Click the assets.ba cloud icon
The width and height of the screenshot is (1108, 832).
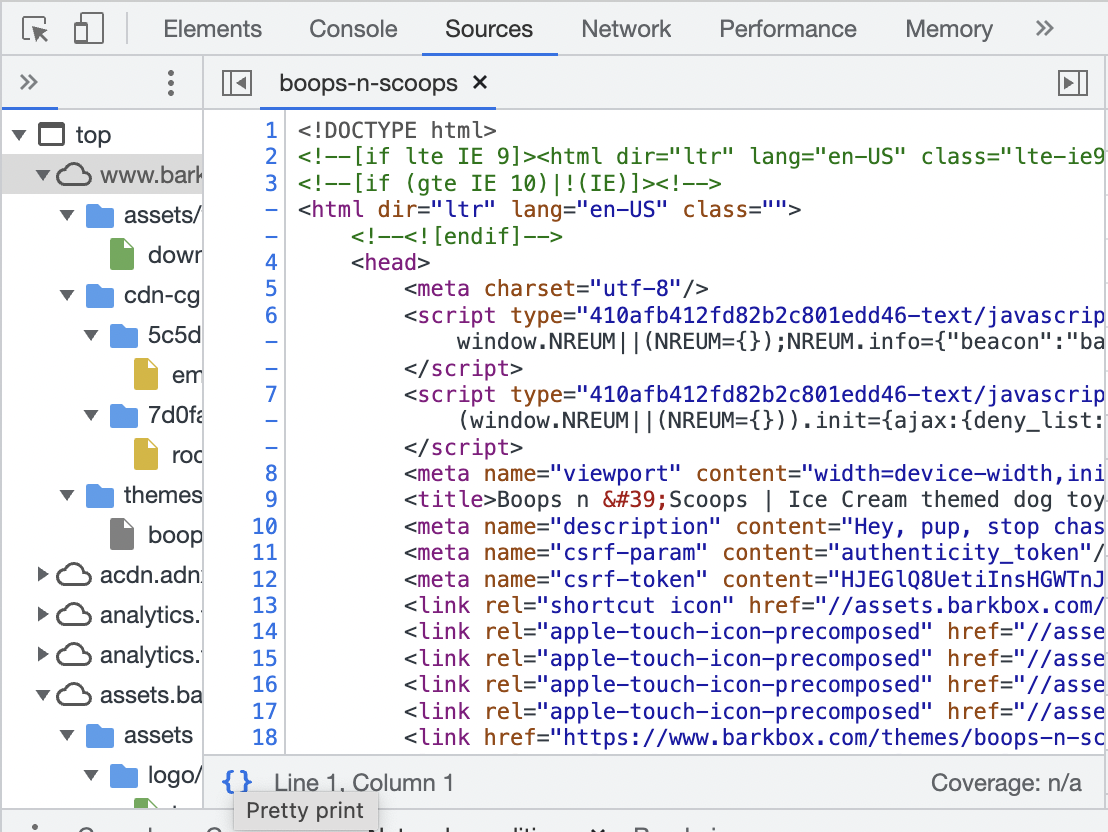point(73,696)
